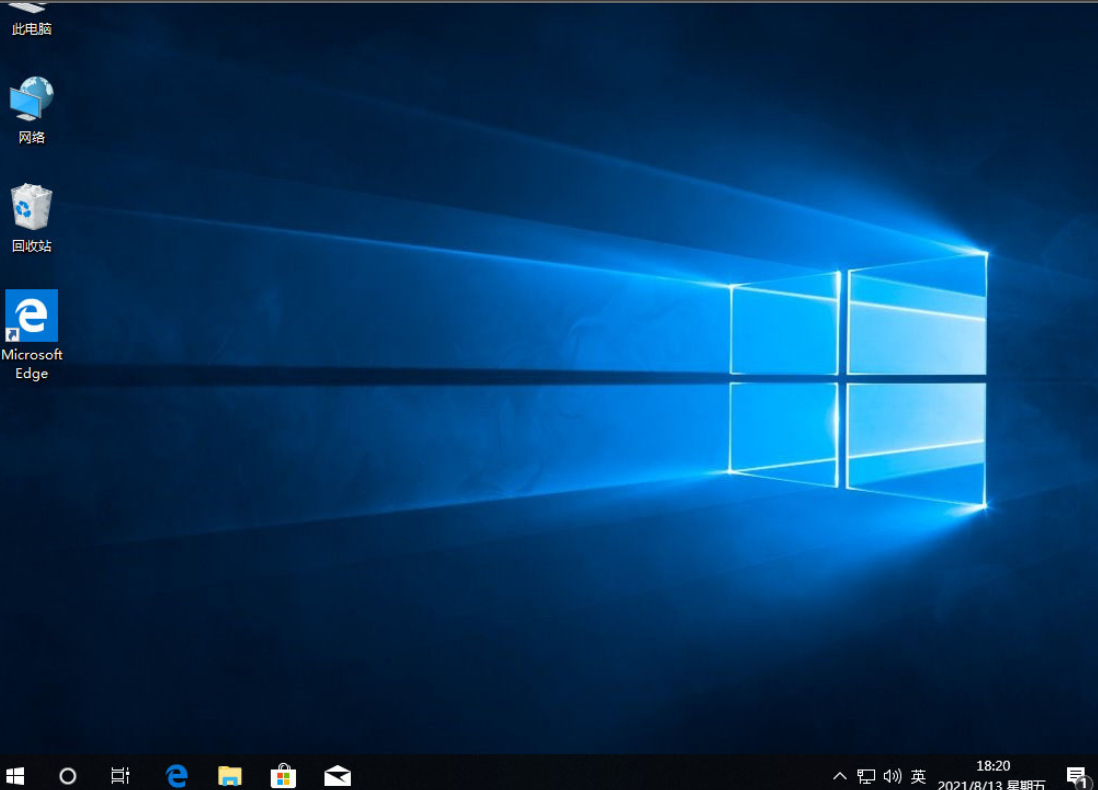The image size is (1098, 790).
Task: Click the Microsoft Edge text label on desktop
Action: click(x=31, y=364)
